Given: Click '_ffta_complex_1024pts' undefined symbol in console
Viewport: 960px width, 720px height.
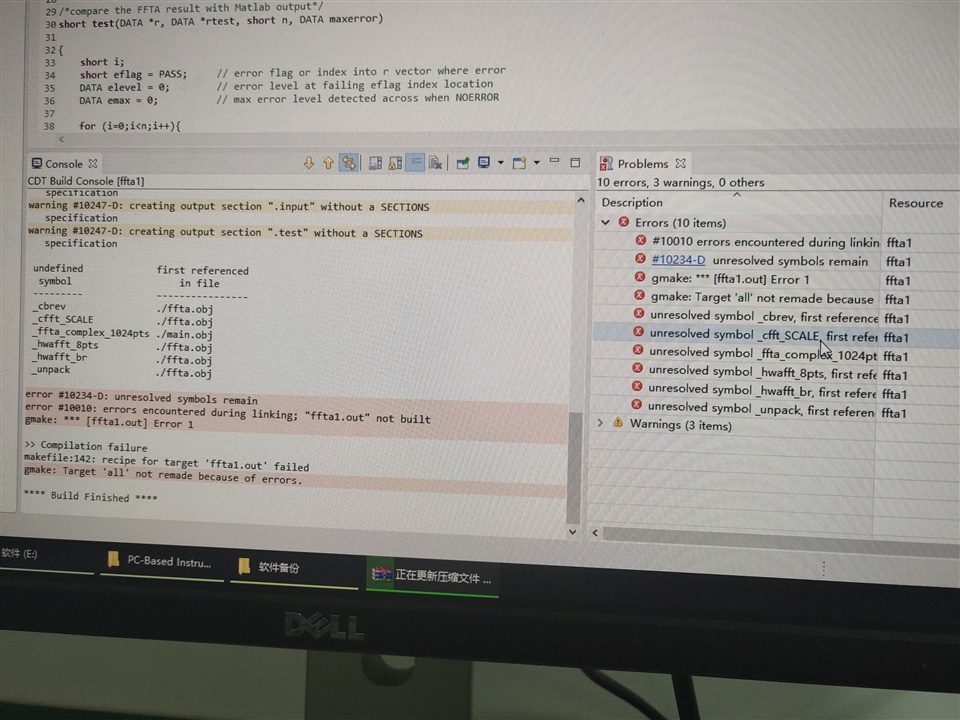Looking at the screenshot, I should point(91,332).
